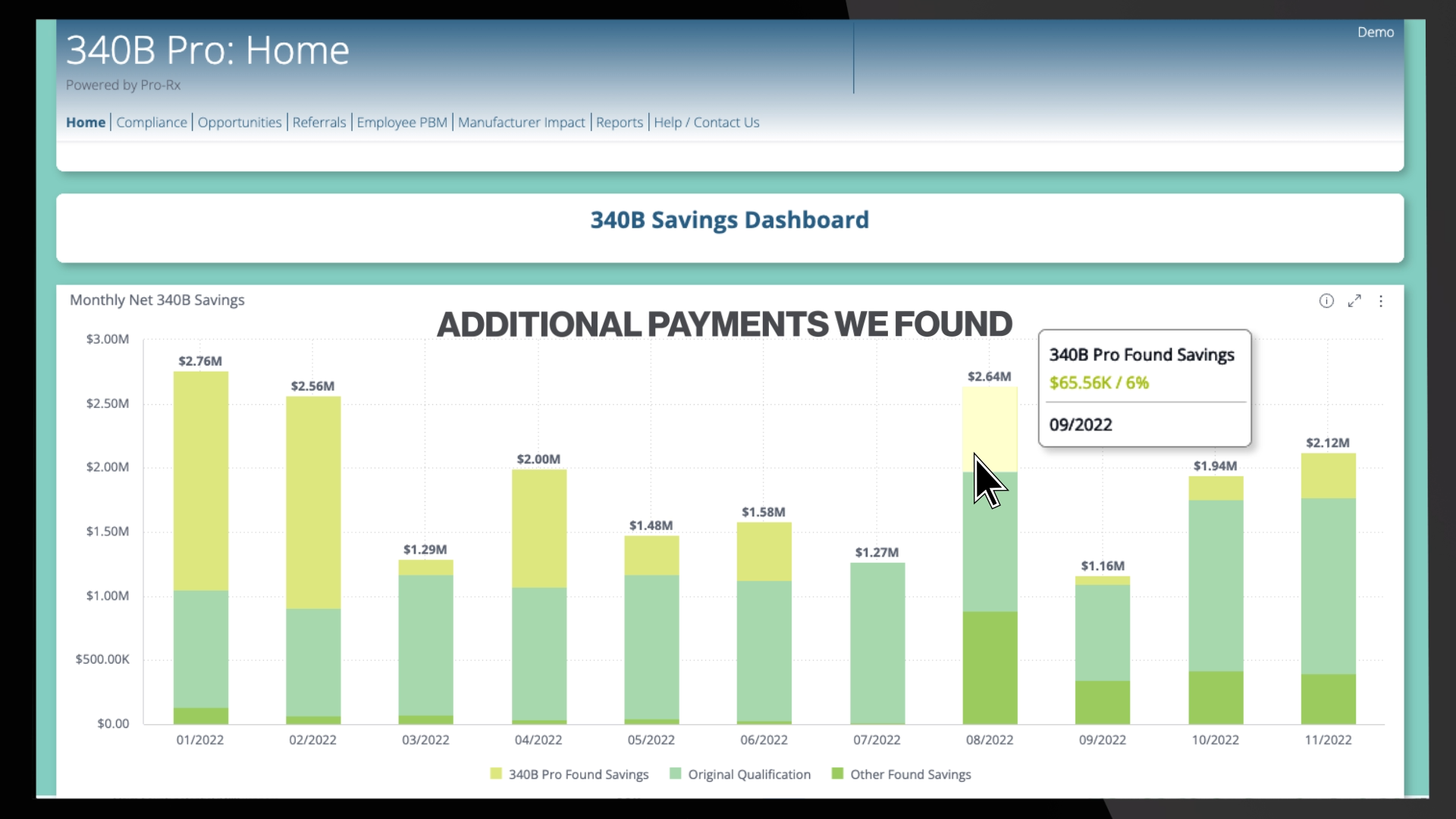Click the $2.56M data label
Screen dimensions: 1456x819
click(312, 386)
